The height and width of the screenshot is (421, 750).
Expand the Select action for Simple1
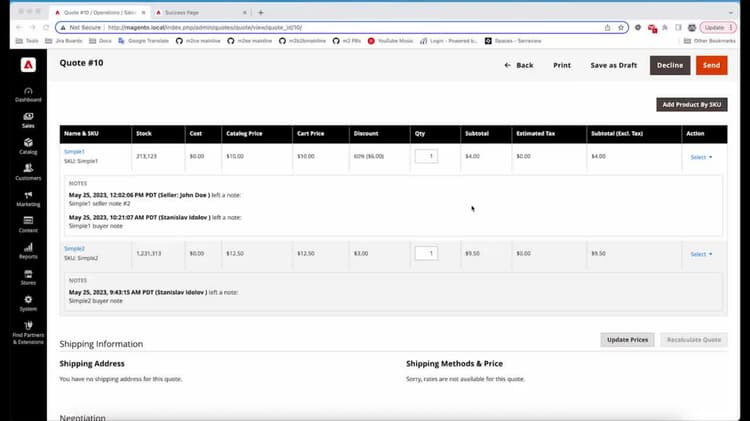(701, 157)
